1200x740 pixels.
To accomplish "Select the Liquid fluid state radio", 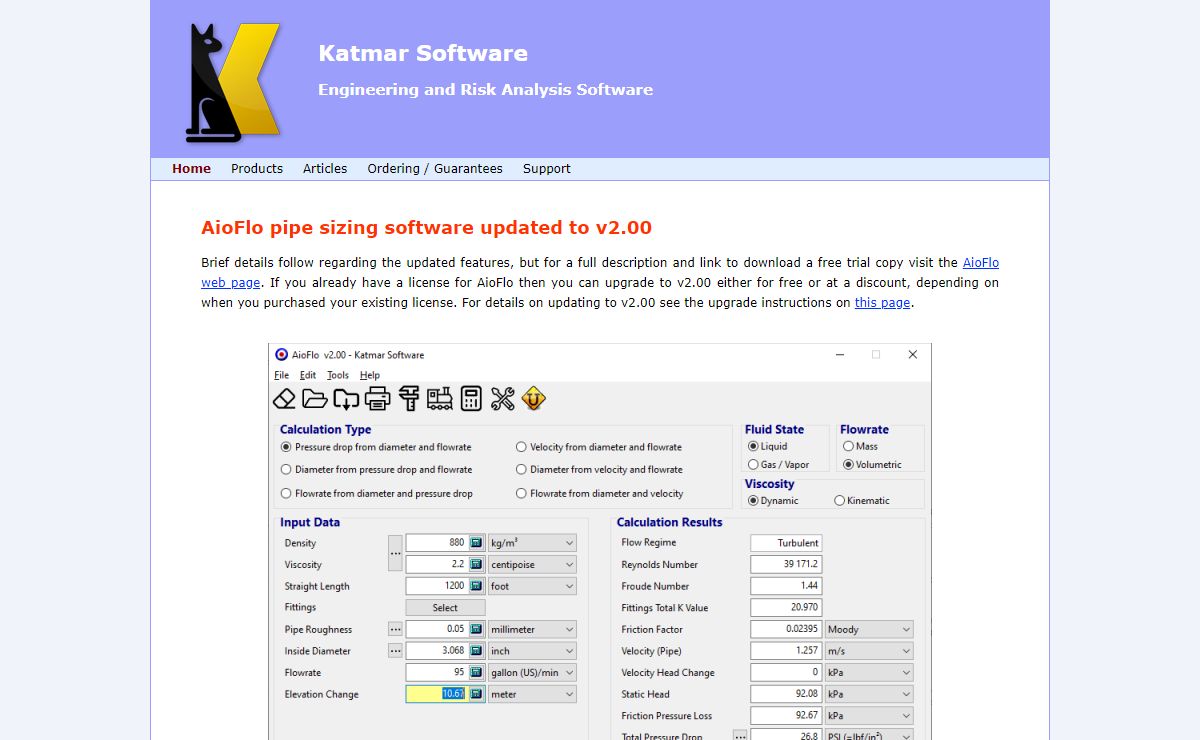I will pos(767,446).
